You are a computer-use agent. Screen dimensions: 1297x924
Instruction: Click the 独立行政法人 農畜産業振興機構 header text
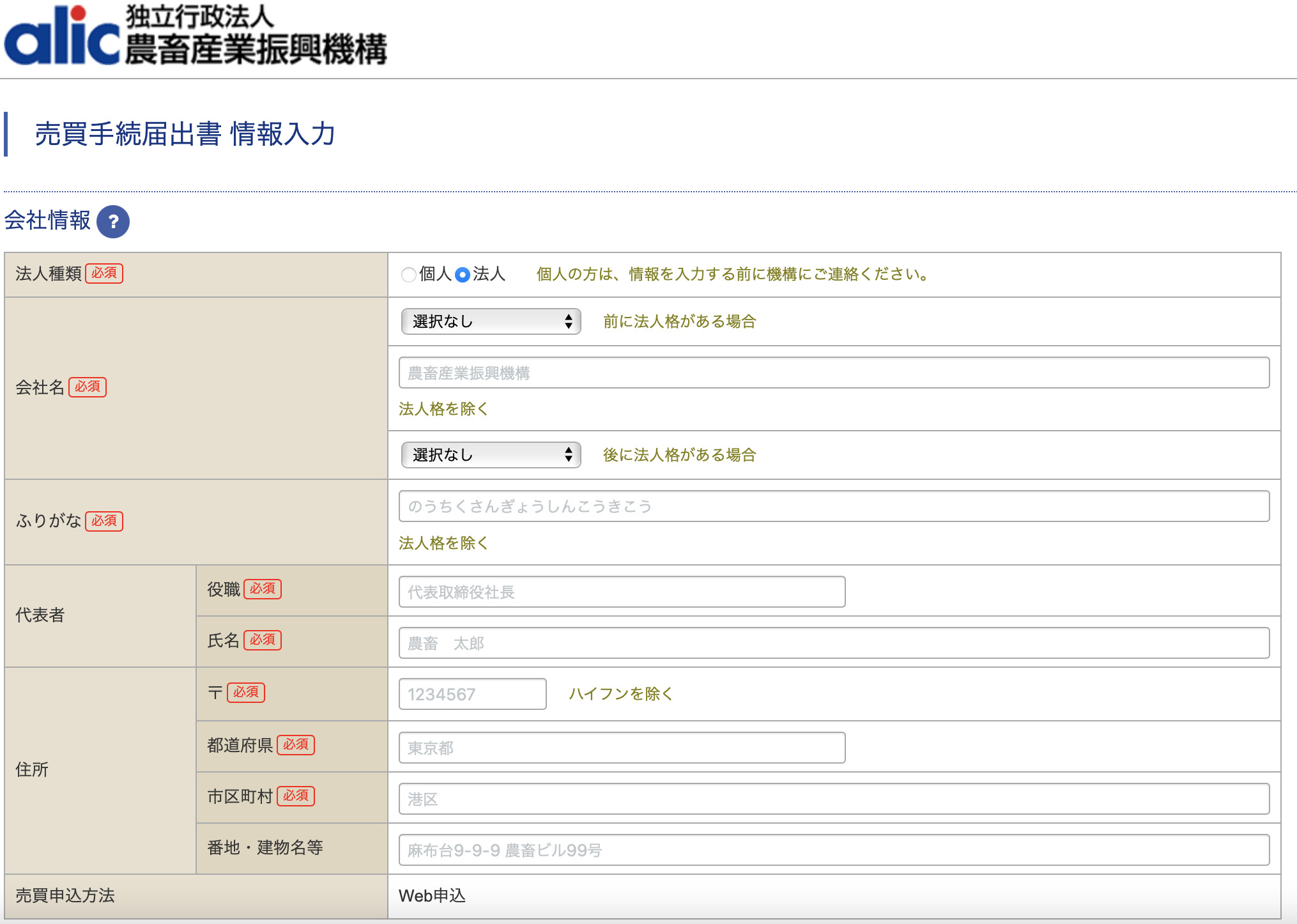pos(256,35)
